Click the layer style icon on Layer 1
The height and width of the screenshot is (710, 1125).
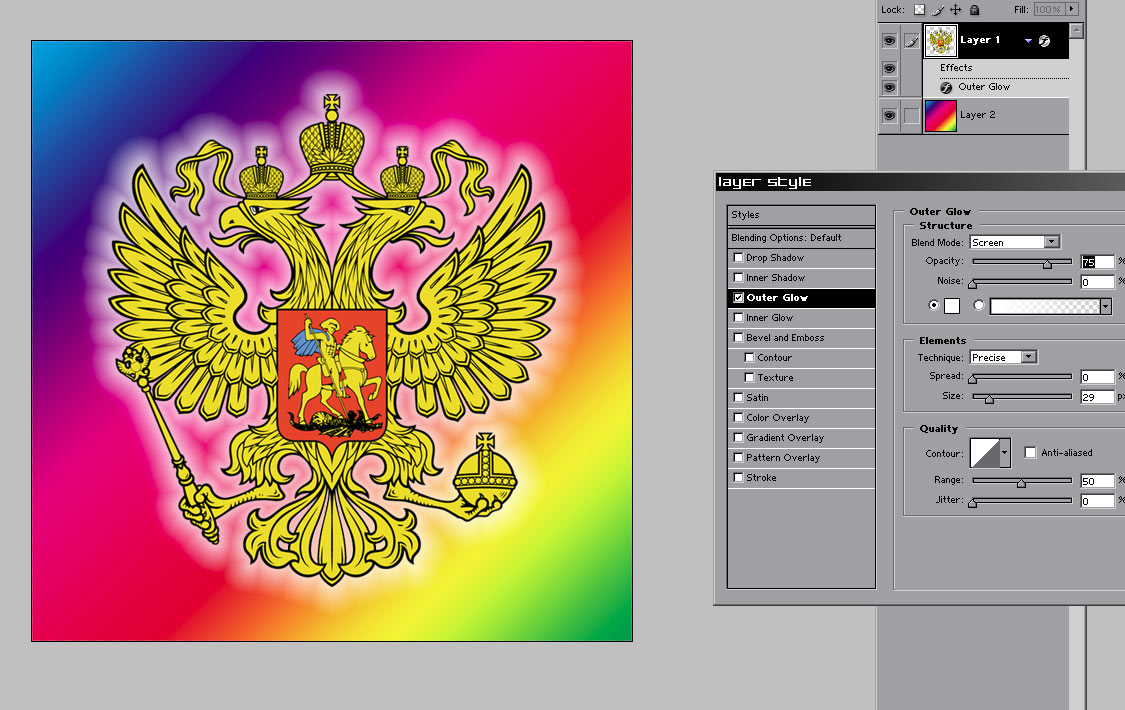[x=1045, y=41]
